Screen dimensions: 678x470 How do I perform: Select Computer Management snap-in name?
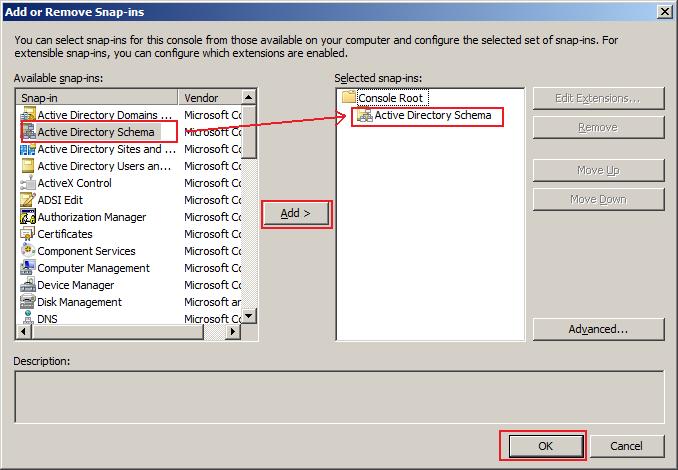coord(93,268)
